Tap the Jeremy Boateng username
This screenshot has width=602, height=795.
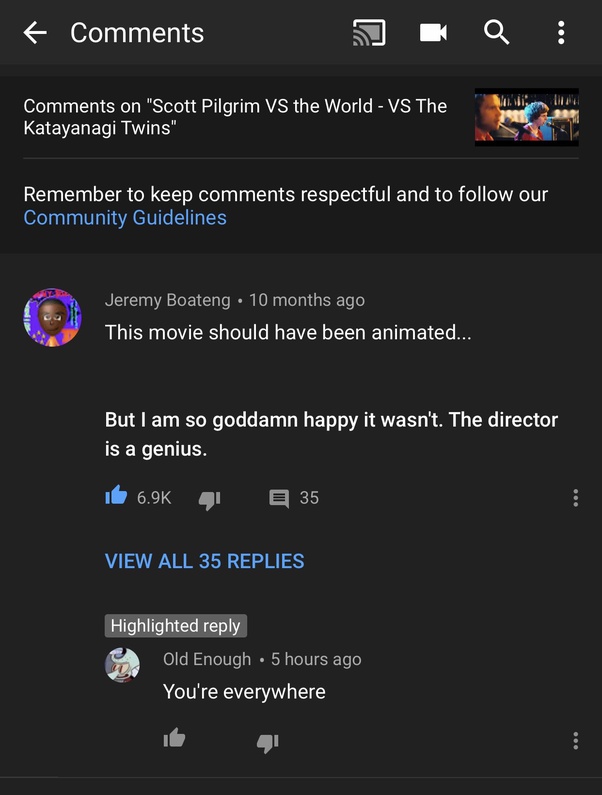point(167,300)
